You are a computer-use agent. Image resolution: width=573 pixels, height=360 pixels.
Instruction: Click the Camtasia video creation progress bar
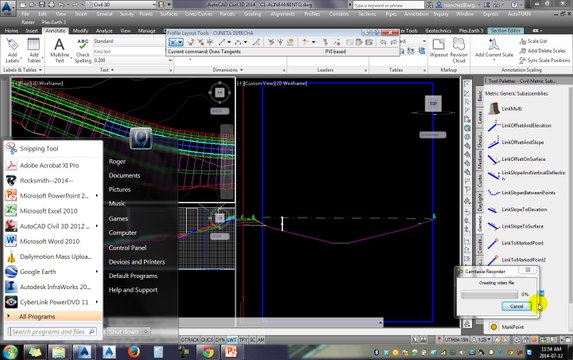489,295
